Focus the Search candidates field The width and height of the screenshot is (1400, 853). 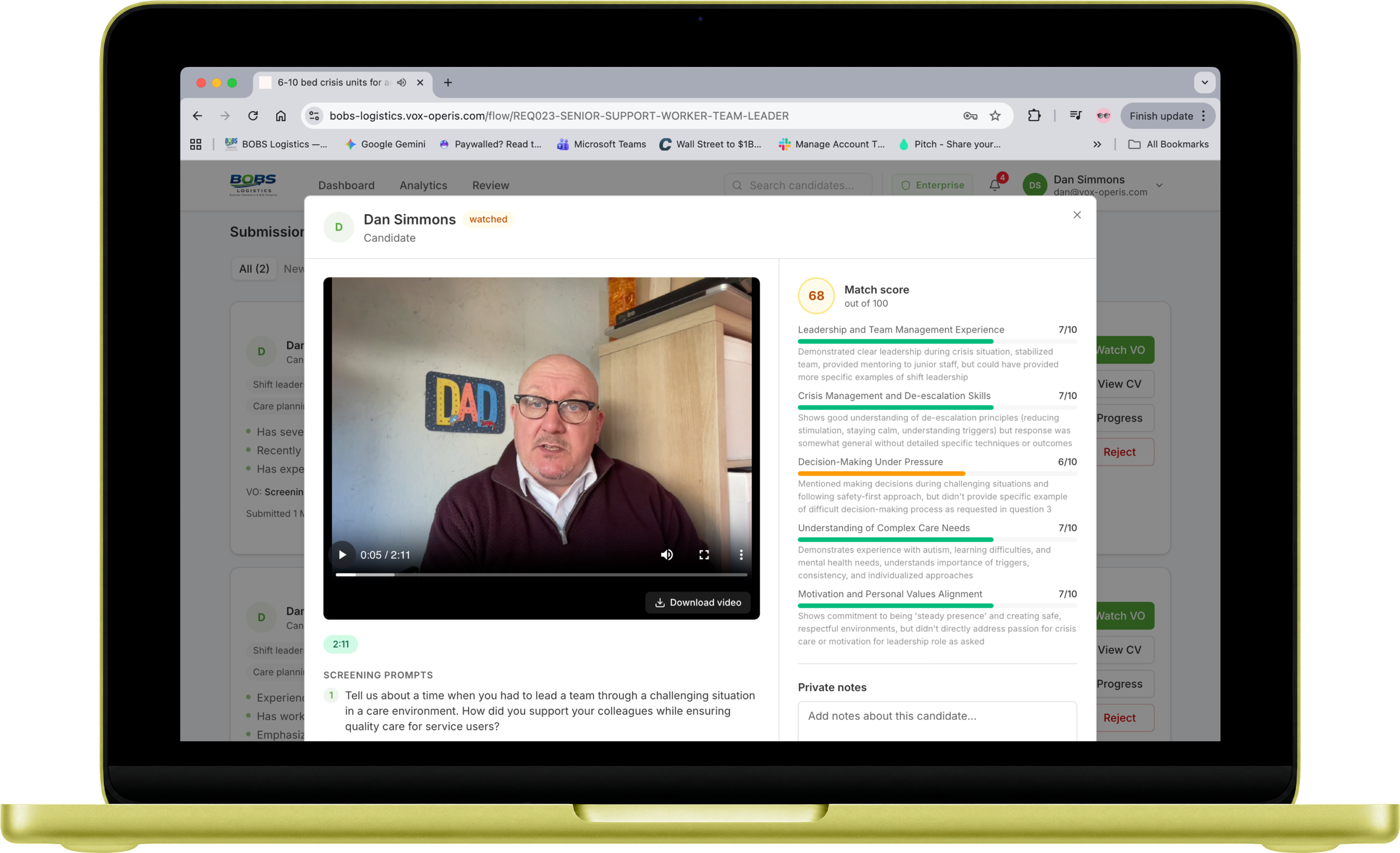coord(798,185)
